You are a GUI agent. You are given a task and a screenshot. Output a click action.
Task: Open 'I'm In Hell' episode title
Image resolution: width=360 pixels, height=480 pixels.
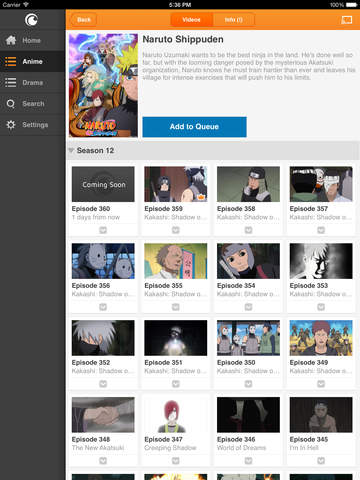point(304,448)
